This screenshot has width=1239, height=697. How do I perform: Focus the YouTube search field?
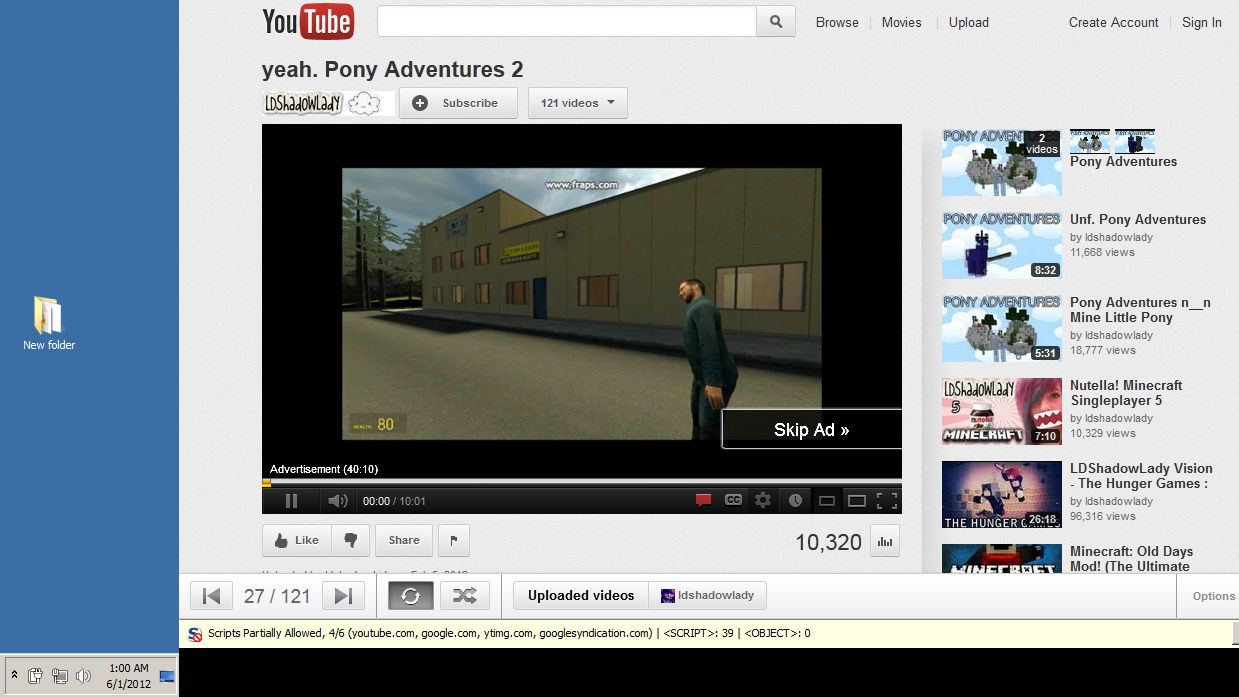pos(566,21)
